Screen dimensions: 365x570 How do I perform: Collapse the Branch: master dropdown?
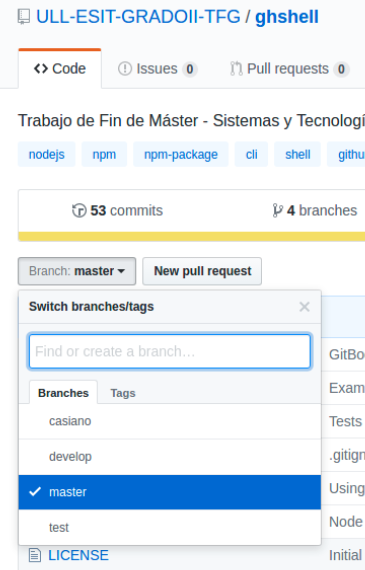point(77,271)
